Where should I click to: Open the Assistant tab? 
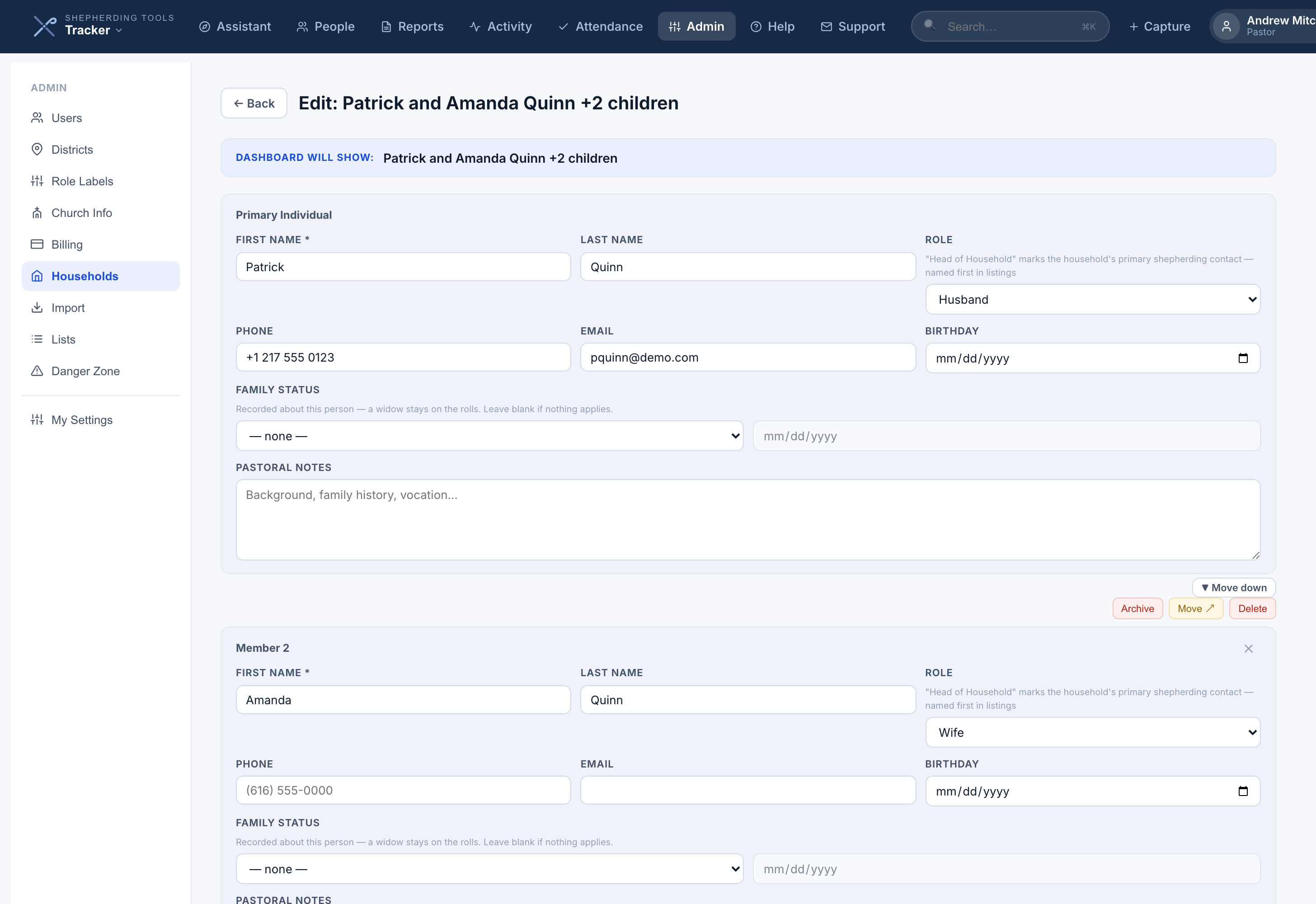[235, 27]
